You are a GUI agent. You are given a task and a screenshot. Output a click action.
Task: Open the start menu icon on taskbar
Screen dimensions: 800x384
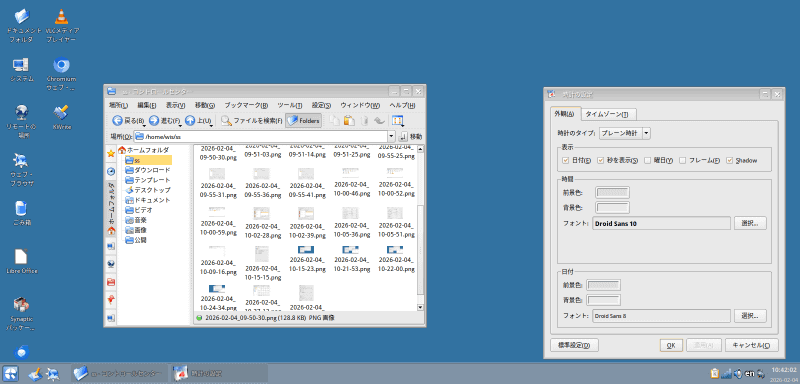tap(10, 373)
